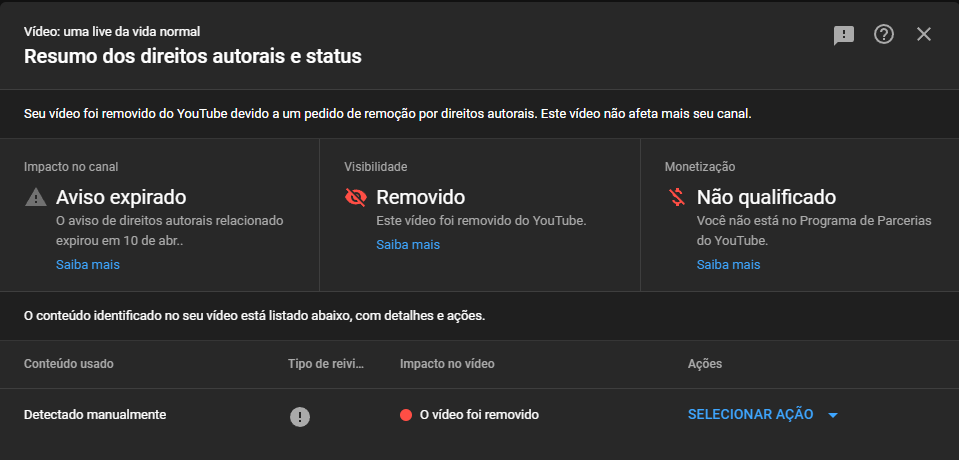Open Saiba mais under Aviso expirado
Viewport: 959px width, 460px height.
(88, 265)
